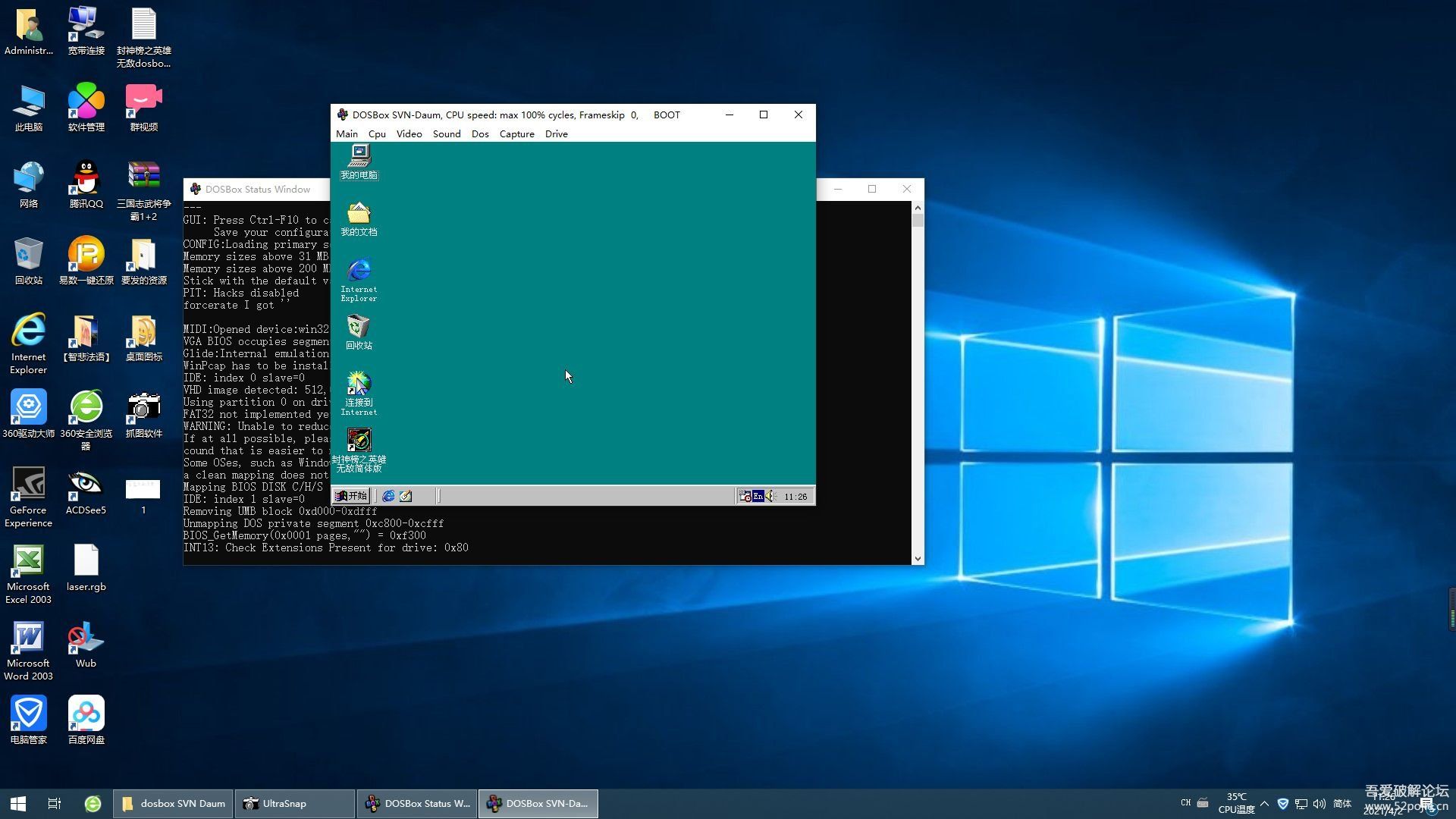Viewport: 1456px width, 819px height.
Task: Open Internet Explorer icon inside the DOSBox window
Action: point(359,271)
